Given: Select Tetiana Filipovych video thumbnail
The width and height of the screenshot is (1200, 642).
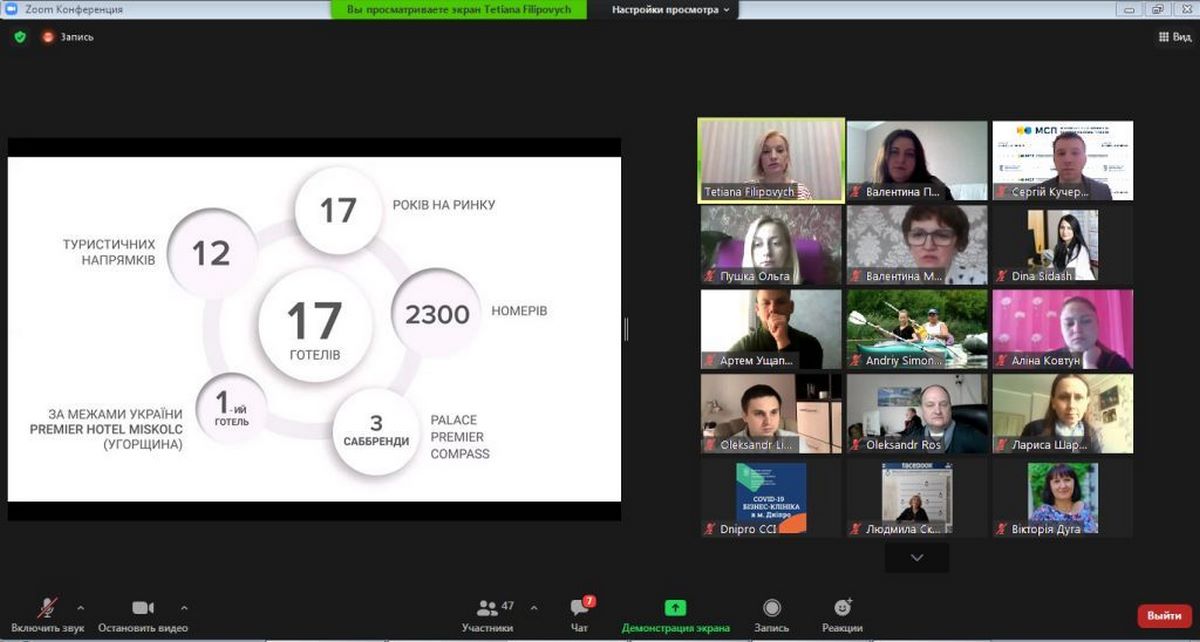Looking at the screenshot, I should coord(771,160).
